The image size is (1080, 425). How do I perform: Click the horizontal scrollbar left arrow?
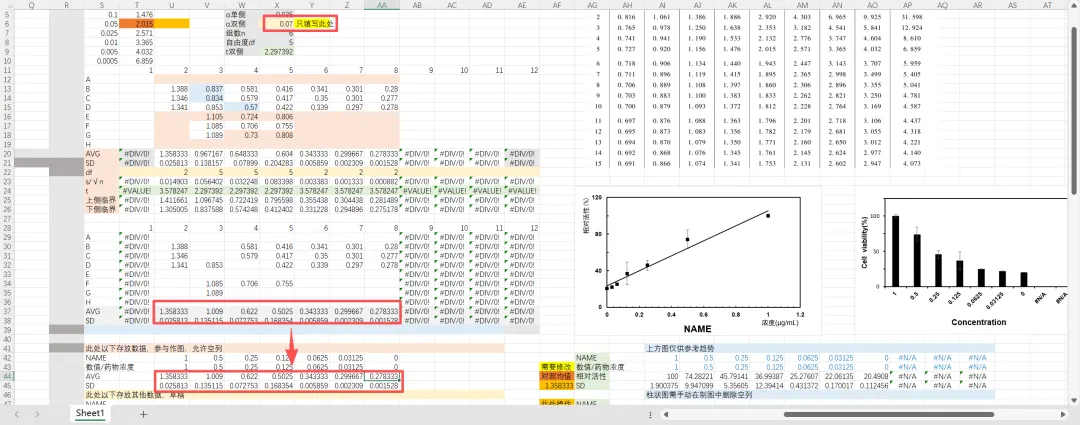click(667, 415)
